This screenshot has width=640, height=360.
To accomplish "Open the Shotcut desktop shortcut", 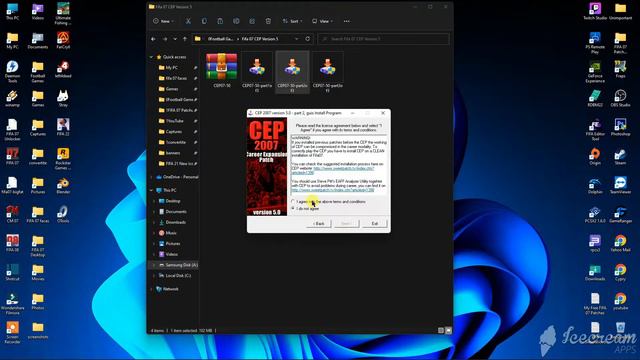I will [12, 272].
